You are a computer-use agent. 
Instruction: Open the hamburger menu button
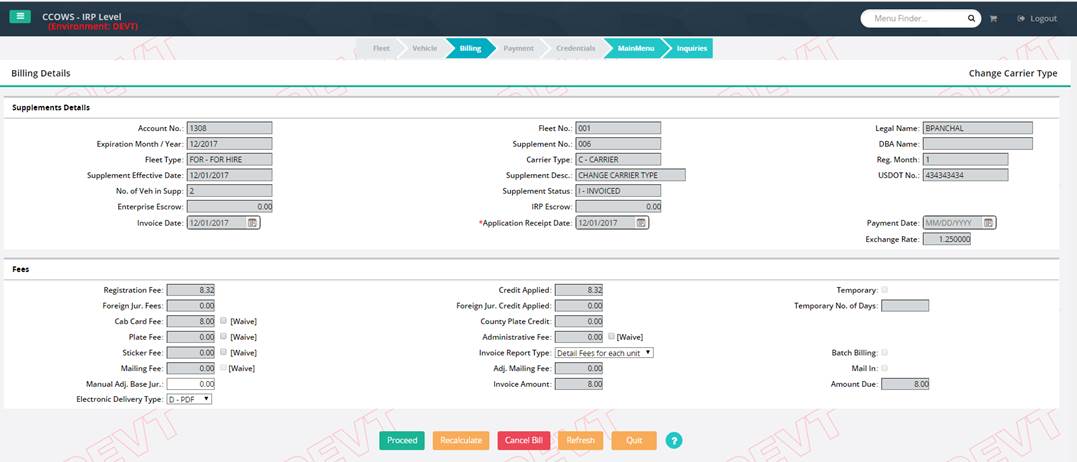pyautogui.click(x=20, y=17)
